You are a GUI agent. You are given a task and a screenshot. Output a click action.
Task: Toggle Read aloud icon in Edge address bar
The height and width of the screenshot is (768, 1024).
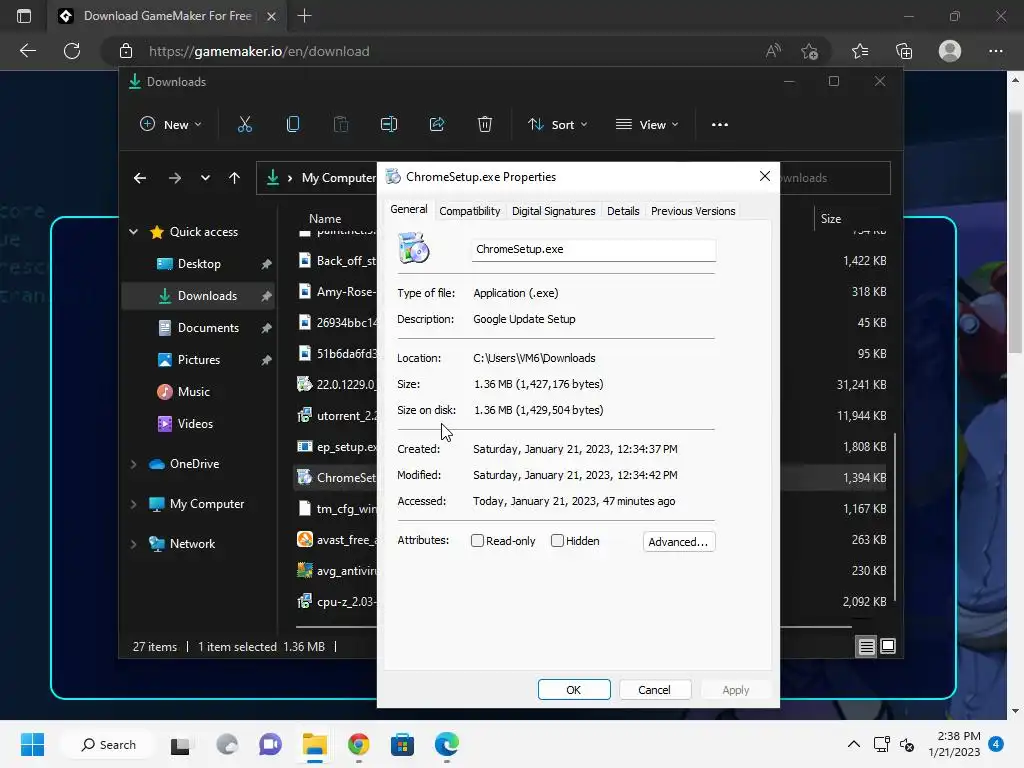pyautogui.click(x=773, y=51)
